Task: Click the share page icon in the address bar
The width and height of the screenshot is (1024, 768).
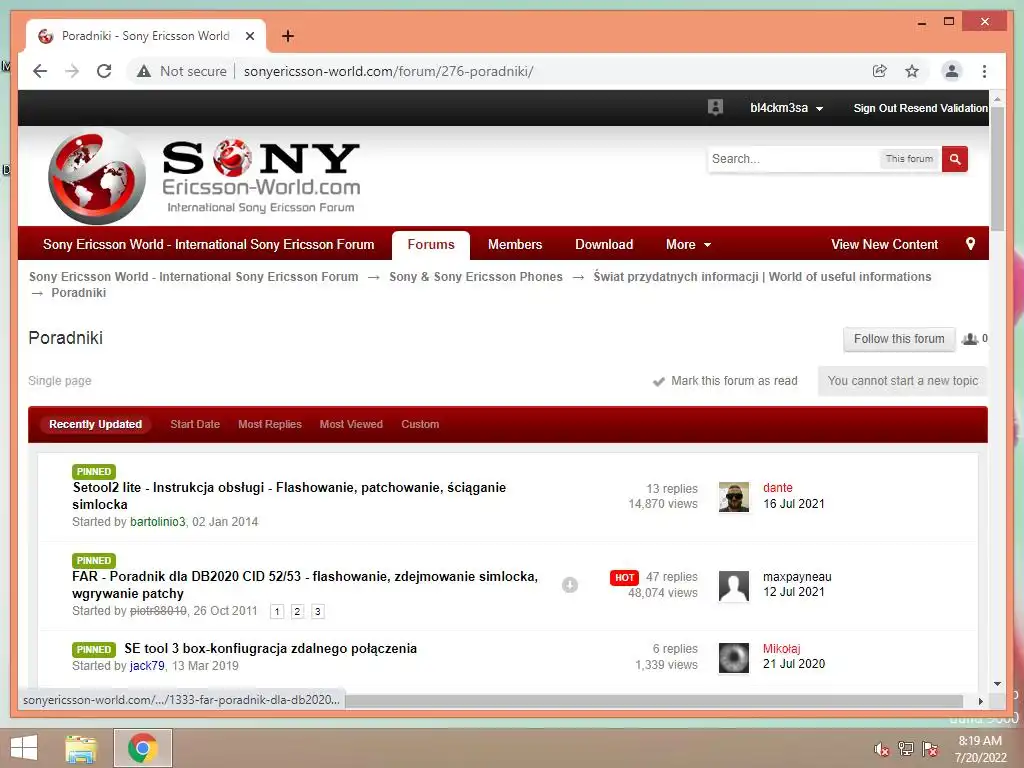Action: pos(880,71)
